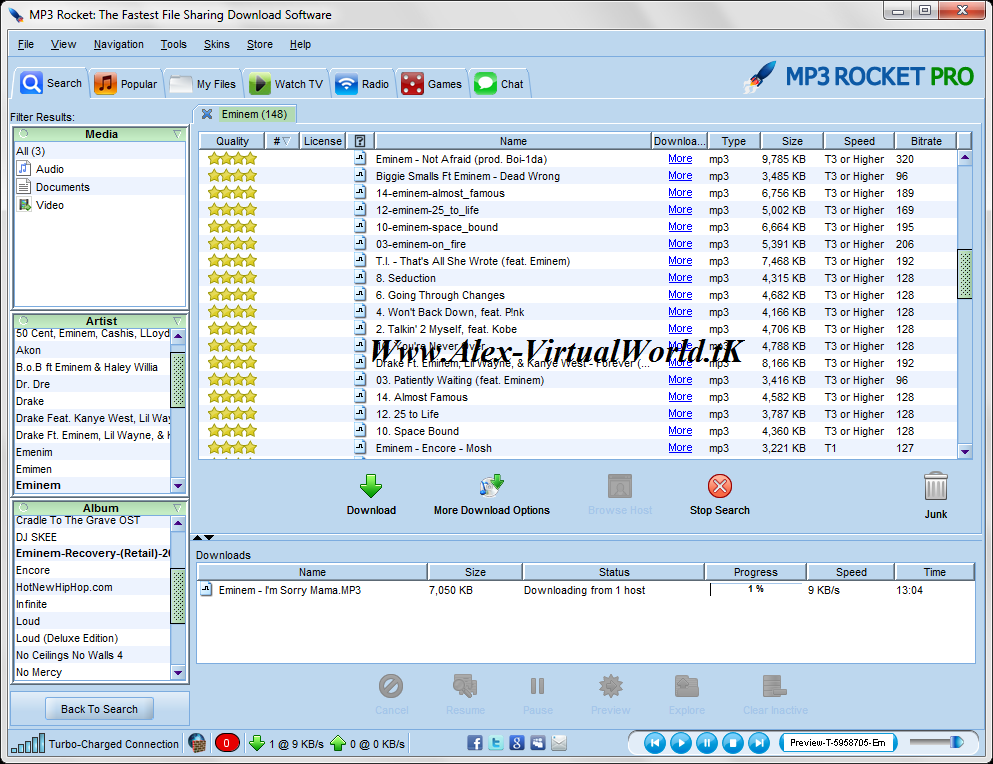Viewport: 993px width, 764px height.
Task: Switch to My Files tab
Action: click(x=203, y=84)
